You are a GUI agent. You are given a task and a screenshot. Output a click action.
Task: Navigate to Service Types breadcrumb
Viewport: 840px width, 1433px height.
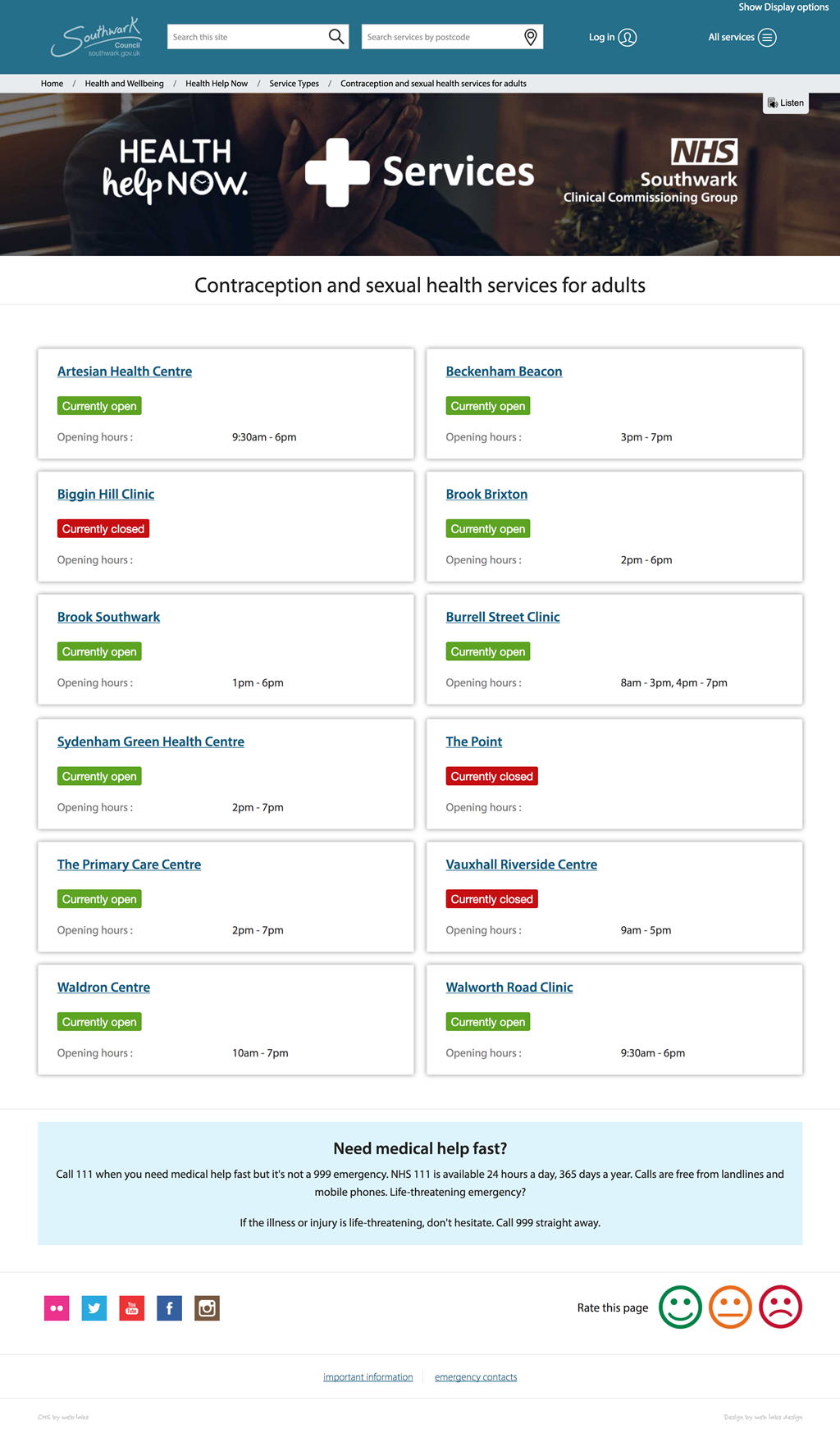294,84
